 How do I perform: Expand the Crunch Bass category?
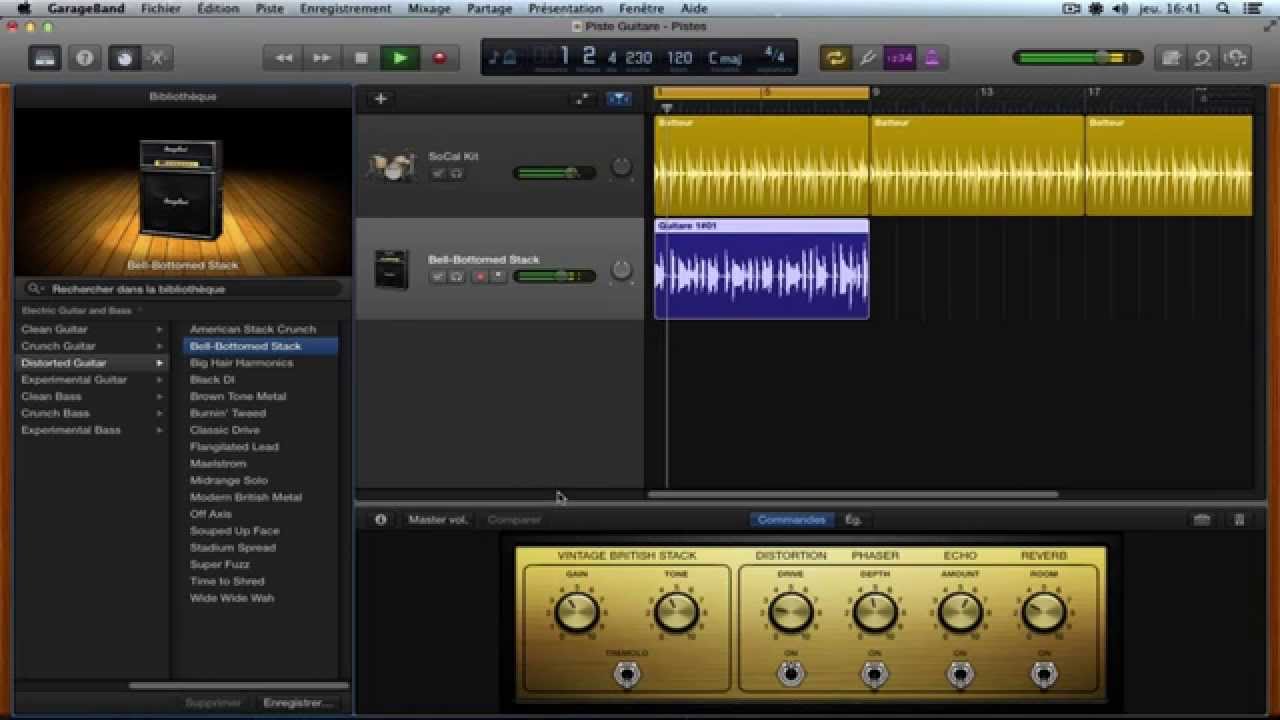click(159, 413)
